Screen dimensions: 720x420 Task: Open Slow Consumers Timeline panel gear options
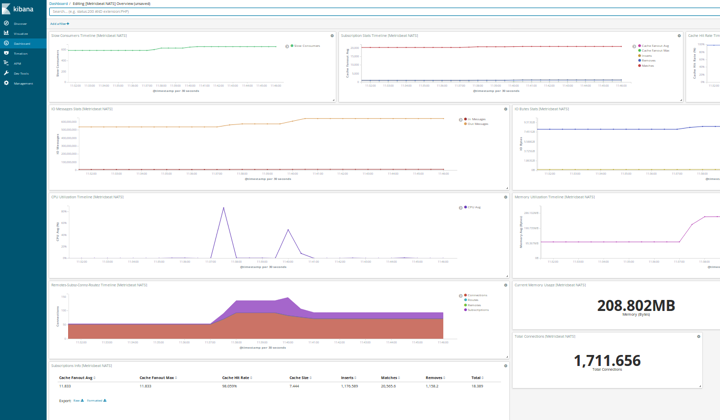pyautogui.click(x=332, y=35)
